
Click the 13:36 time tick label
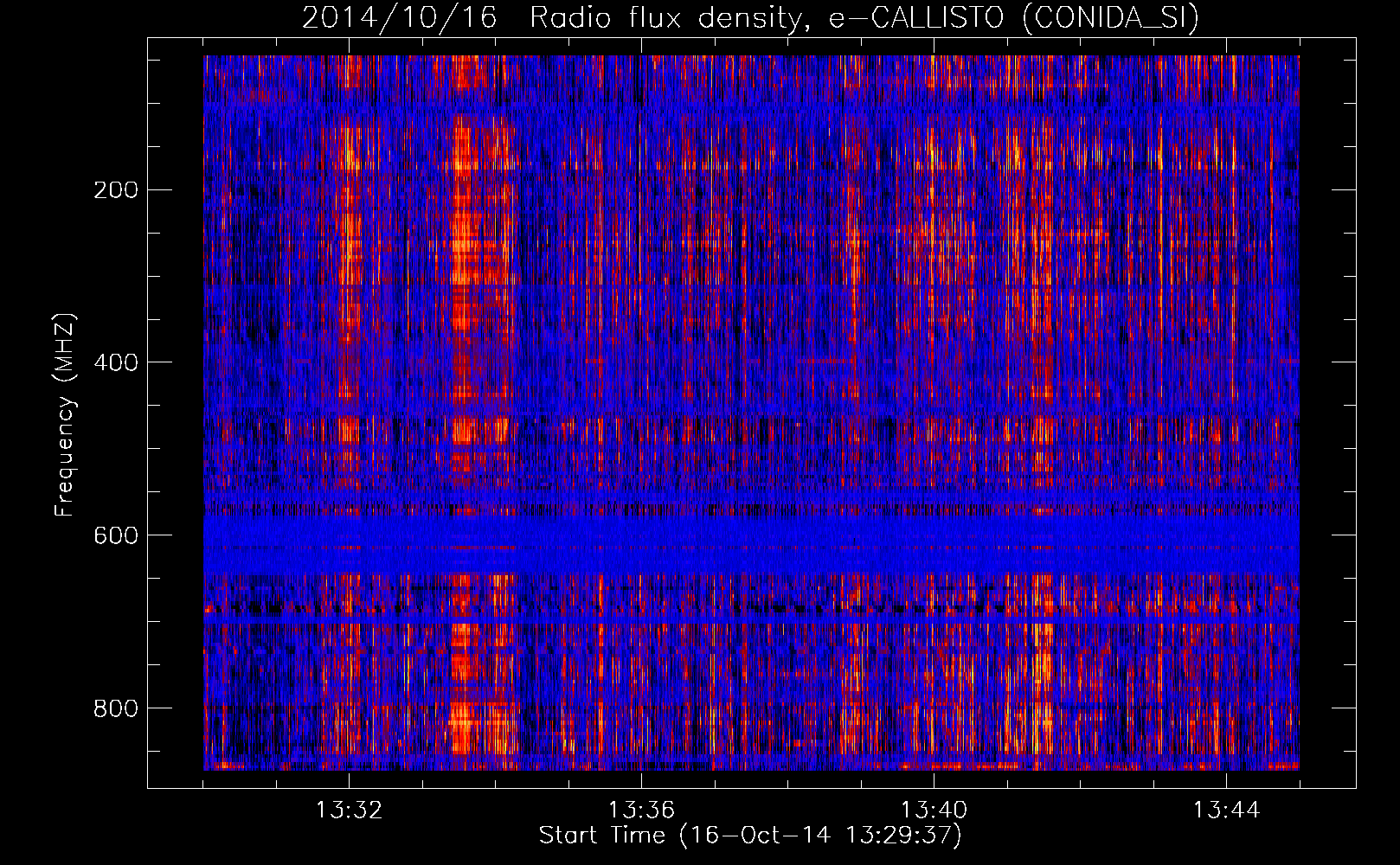pos(641,811)
